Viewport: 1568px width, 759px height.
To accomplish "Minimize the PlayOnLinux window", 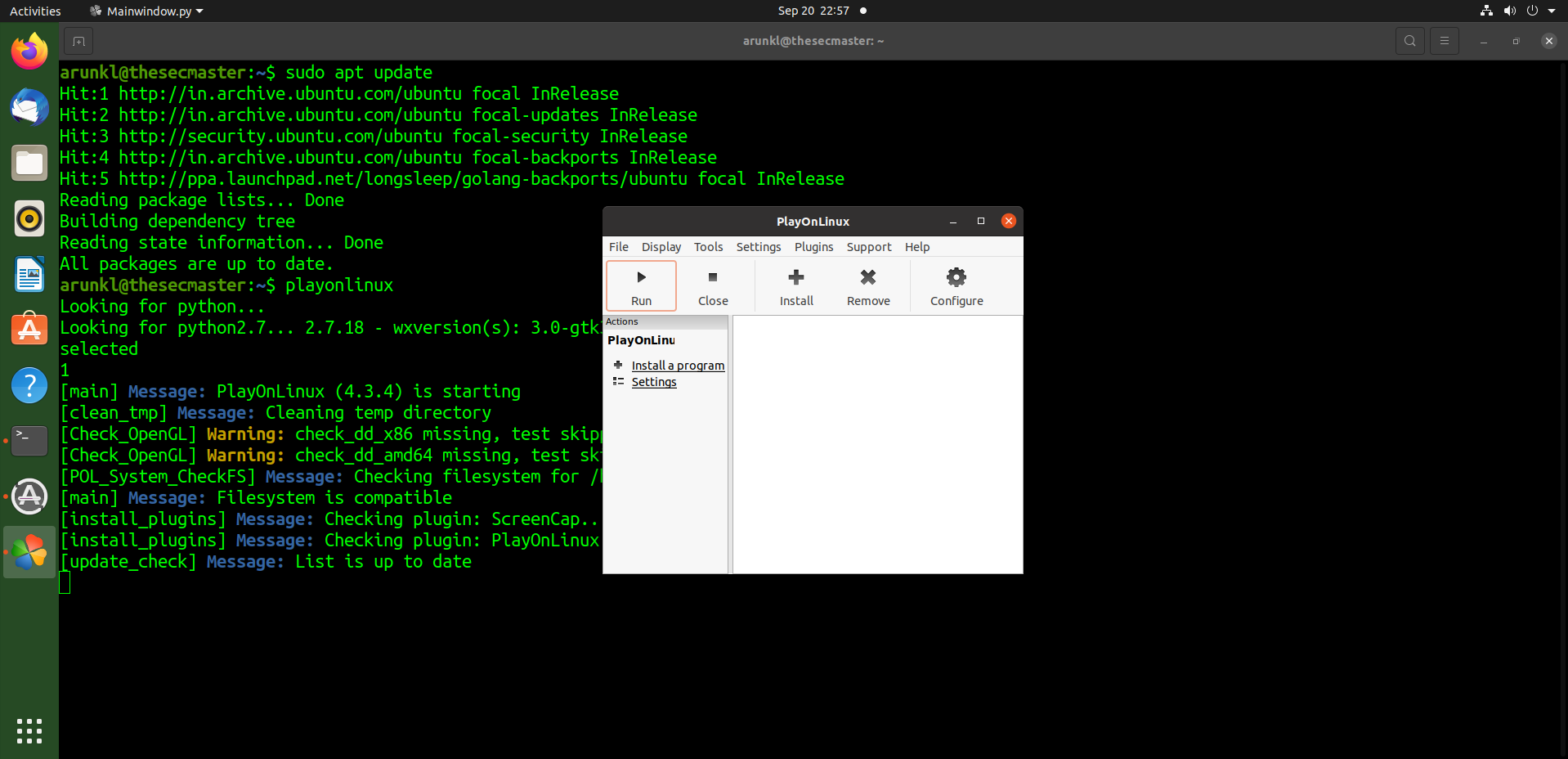I will (953, 222).
